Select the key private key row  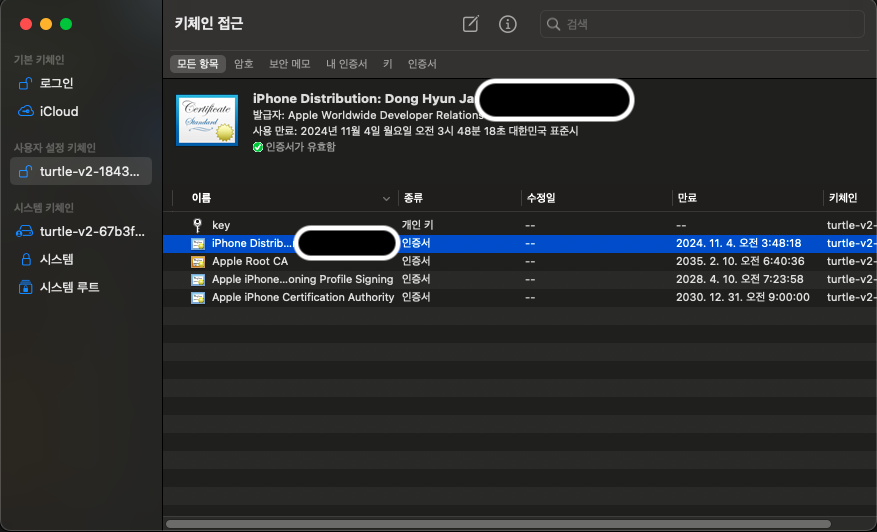[x=520, y=225]
